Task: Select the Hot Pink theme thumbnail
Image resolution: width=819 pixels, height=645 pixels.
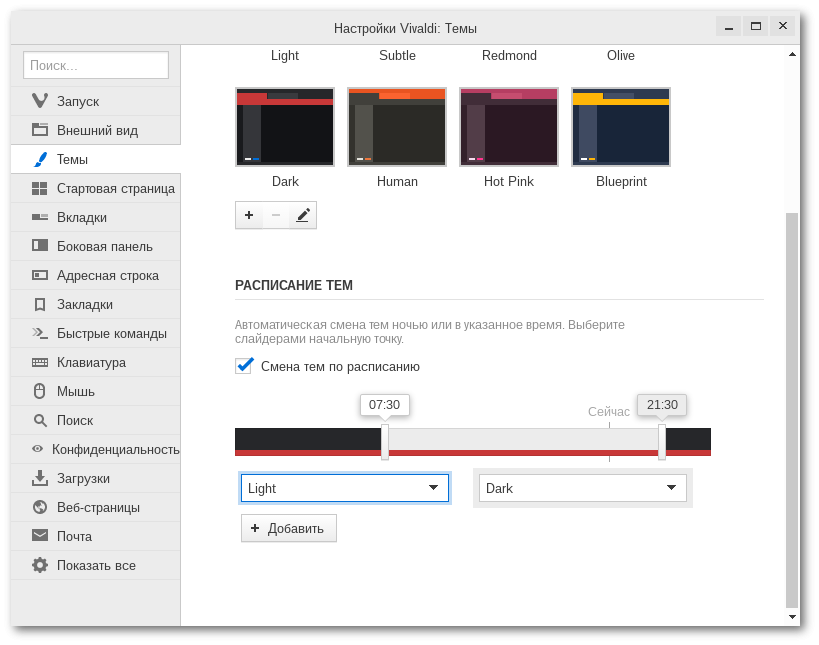Action: (x=509, y=127)
